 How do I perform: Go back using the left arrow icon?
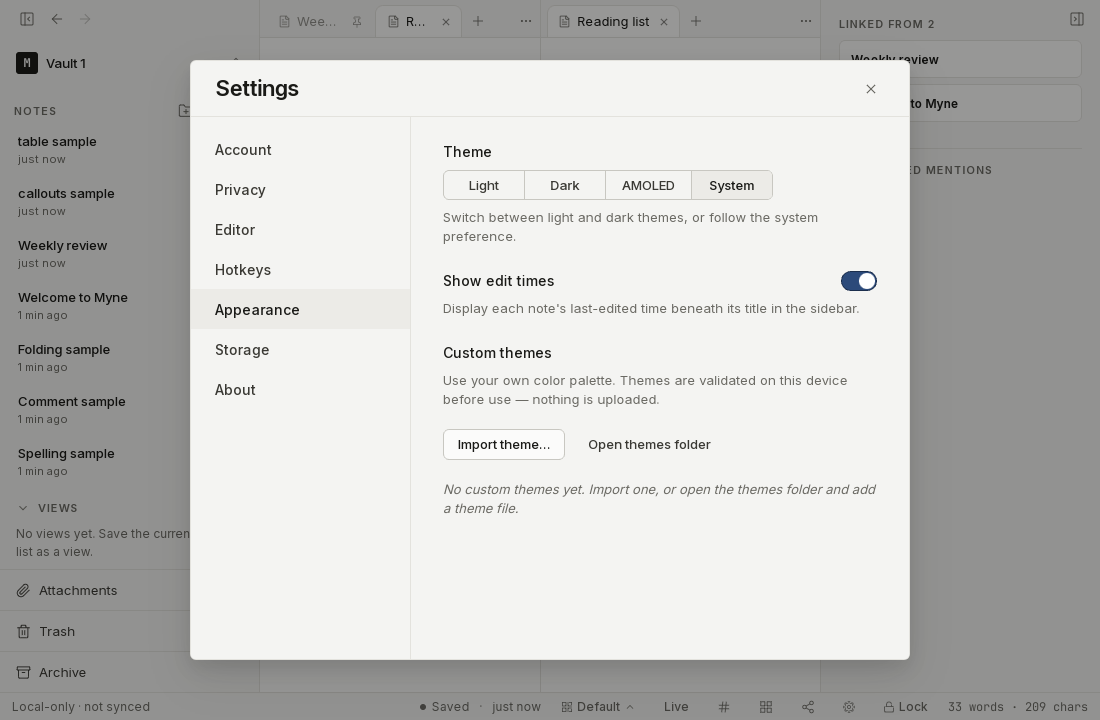[57, 19]
